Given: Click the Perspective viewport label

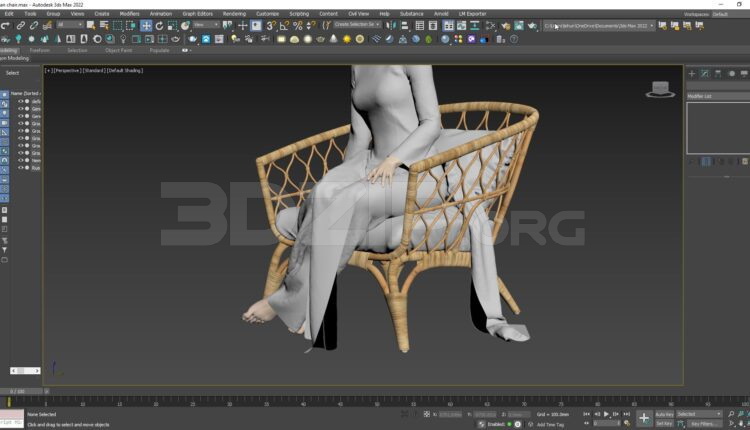Looking at the screenshot, I should 66,70.
